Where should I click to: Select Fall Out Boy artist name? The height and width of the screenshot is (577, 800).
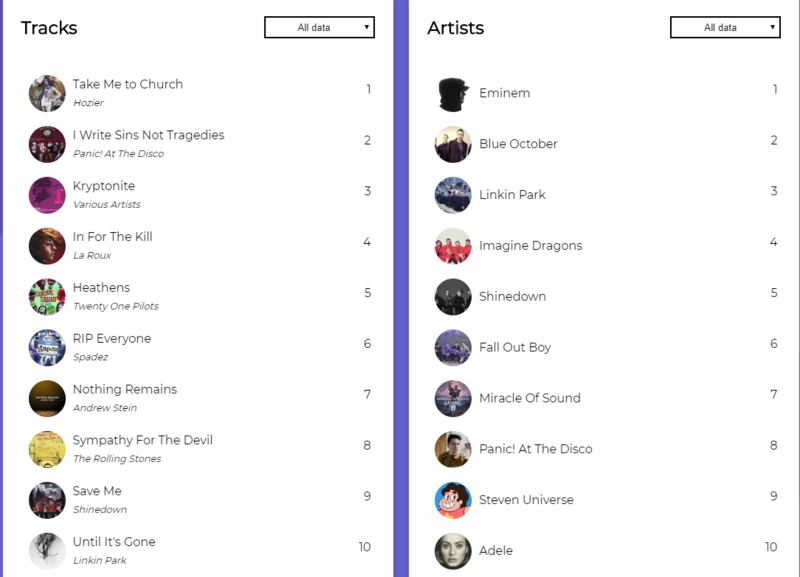pos(515,347)
